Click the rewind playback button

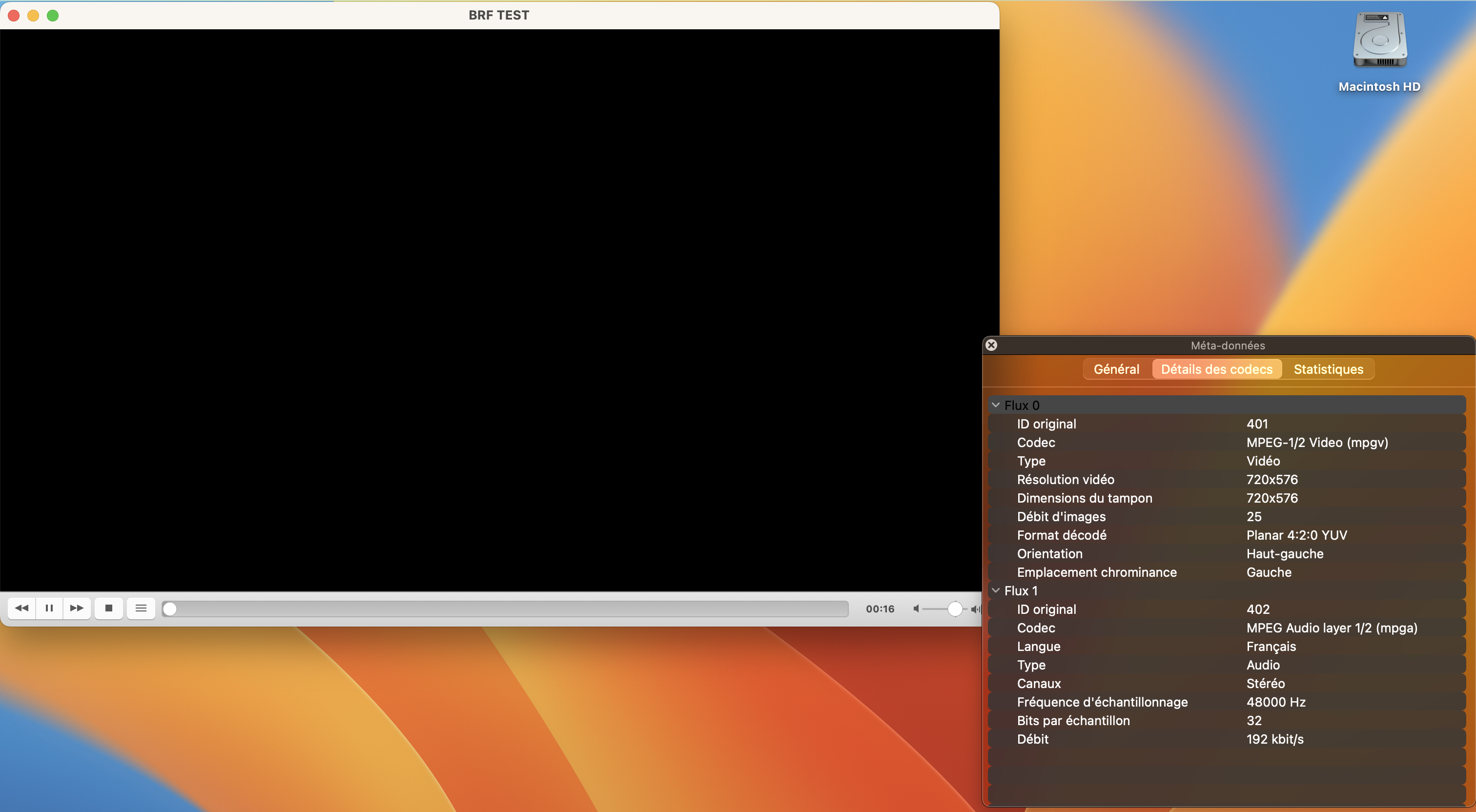22,608
